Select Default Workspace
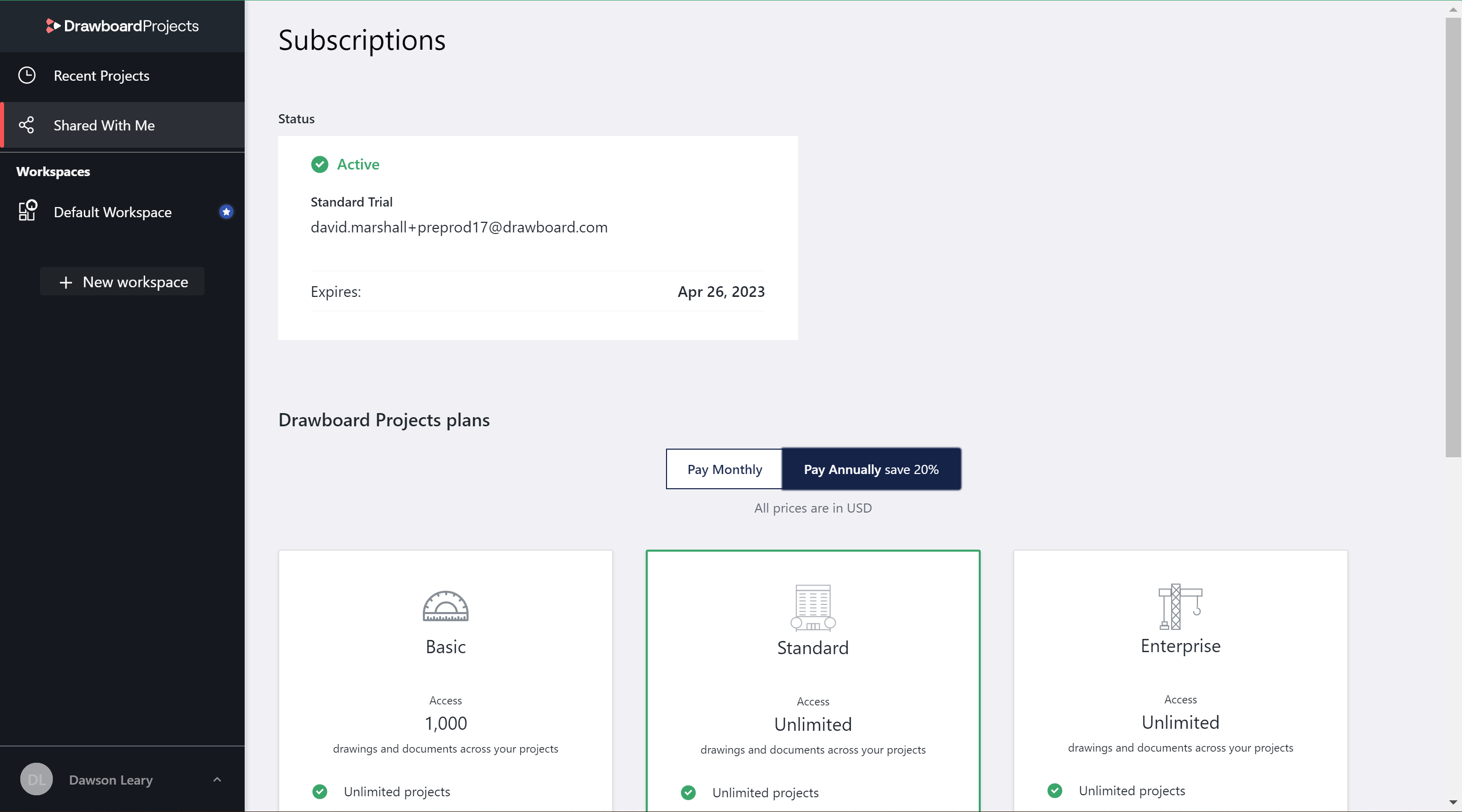The image size is (1462, 812). pos(122,212)
